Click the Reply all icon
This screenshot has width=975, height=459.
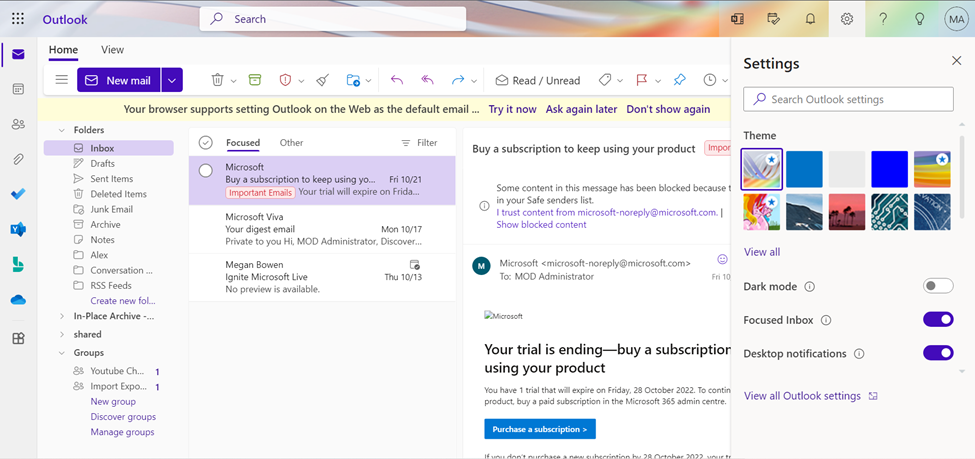pos(427,80)
